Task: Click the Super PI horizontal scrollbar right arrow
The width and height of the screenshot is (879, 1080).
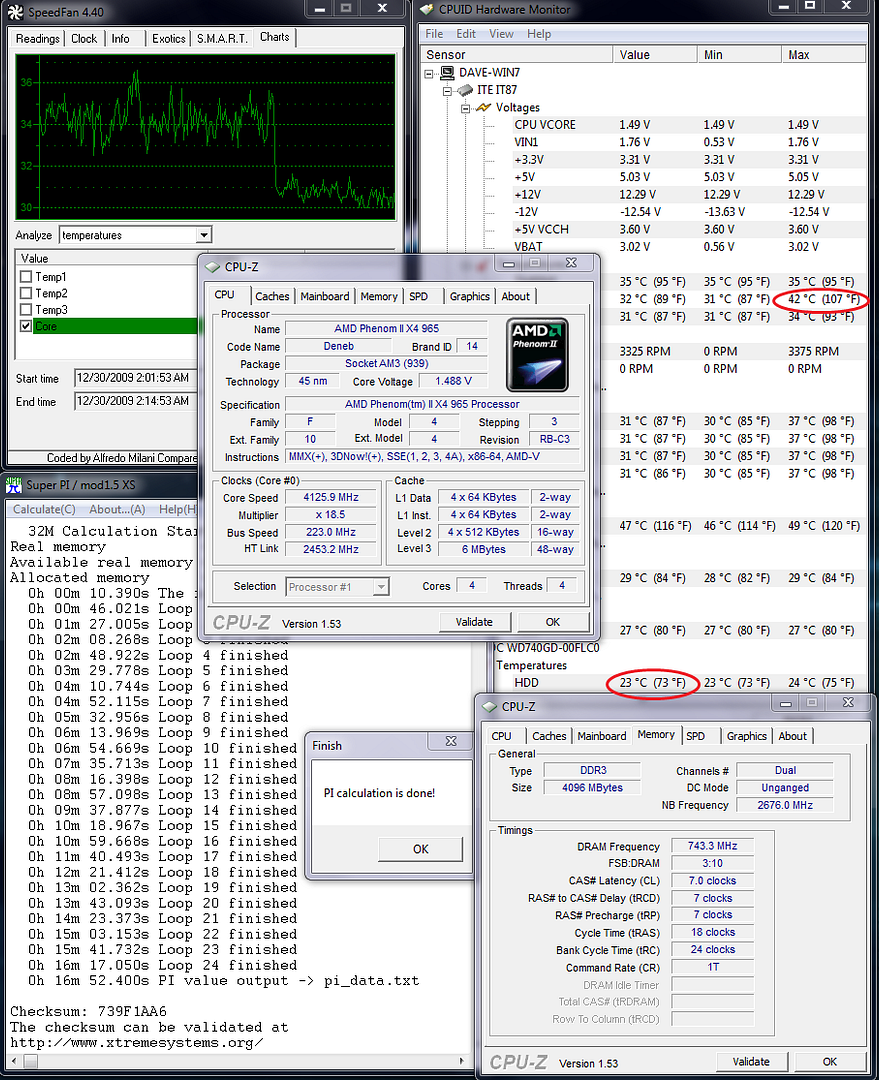Action: pos(462,1061)
